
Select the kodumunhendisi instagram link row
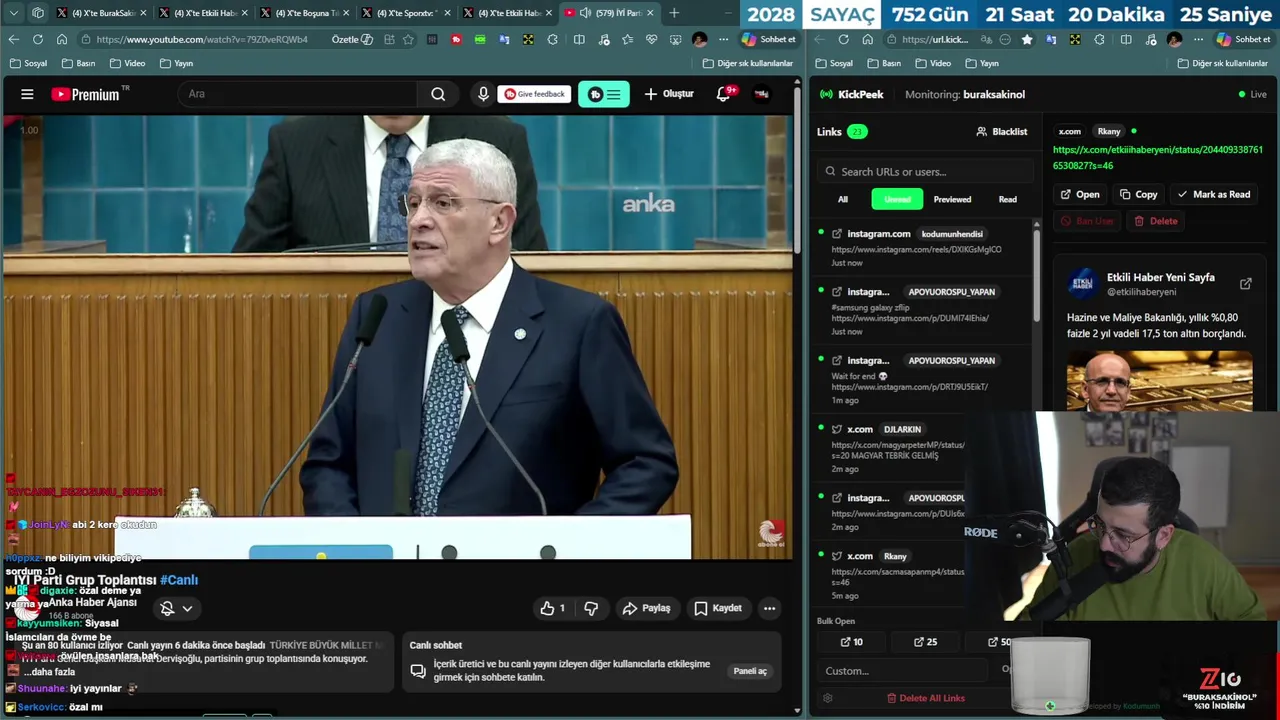921,248
